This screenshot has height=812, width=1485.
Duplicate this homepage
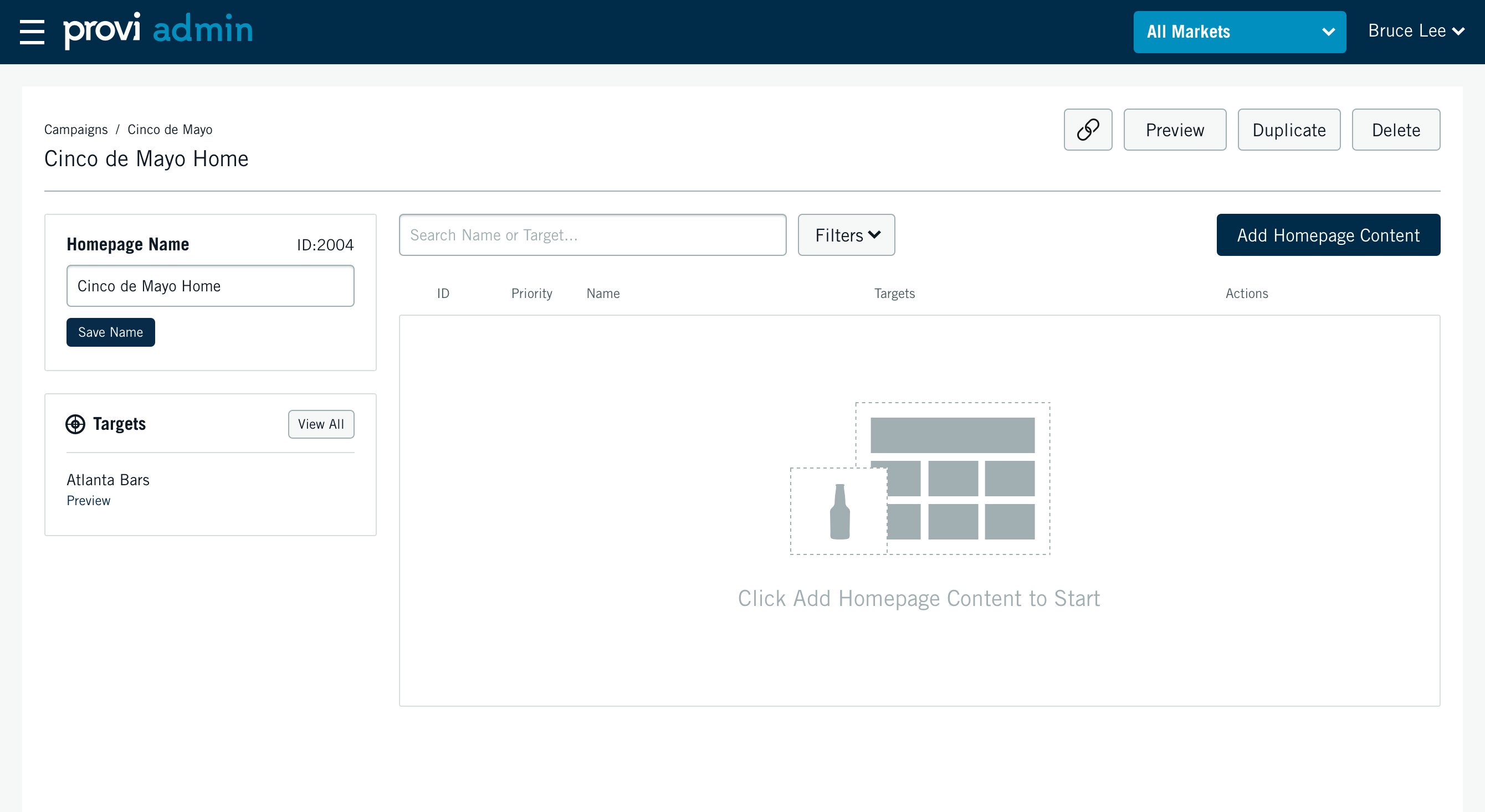coord(1289,130)
